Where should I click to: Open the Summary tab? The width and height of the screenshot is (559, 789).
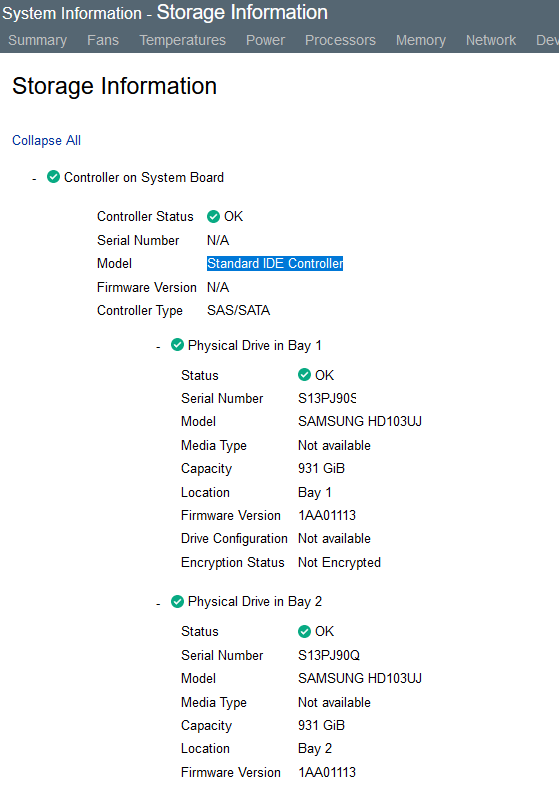click(x=37, y=40)
